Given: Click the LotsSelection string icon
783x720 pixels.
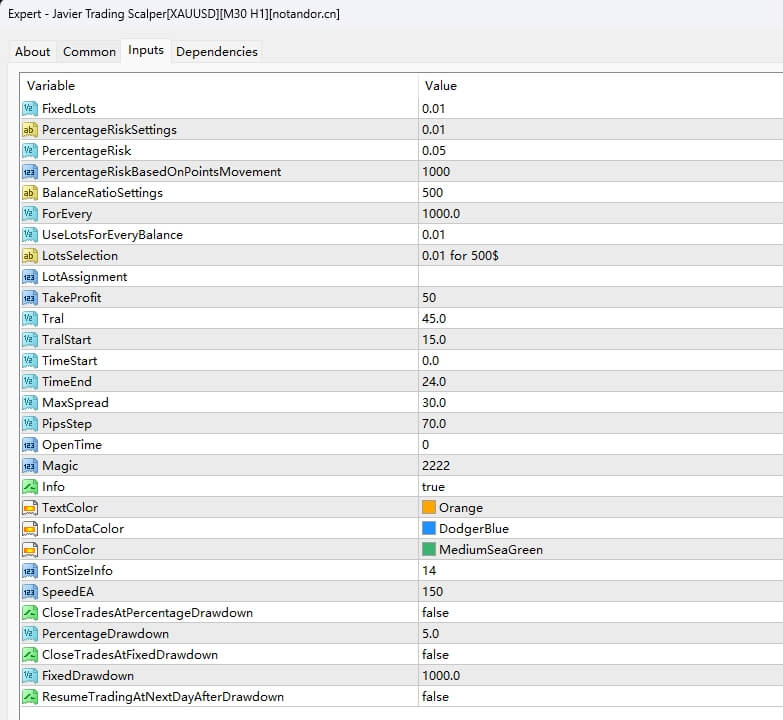Looking at the screenshot, I should [x=29, y=255].
